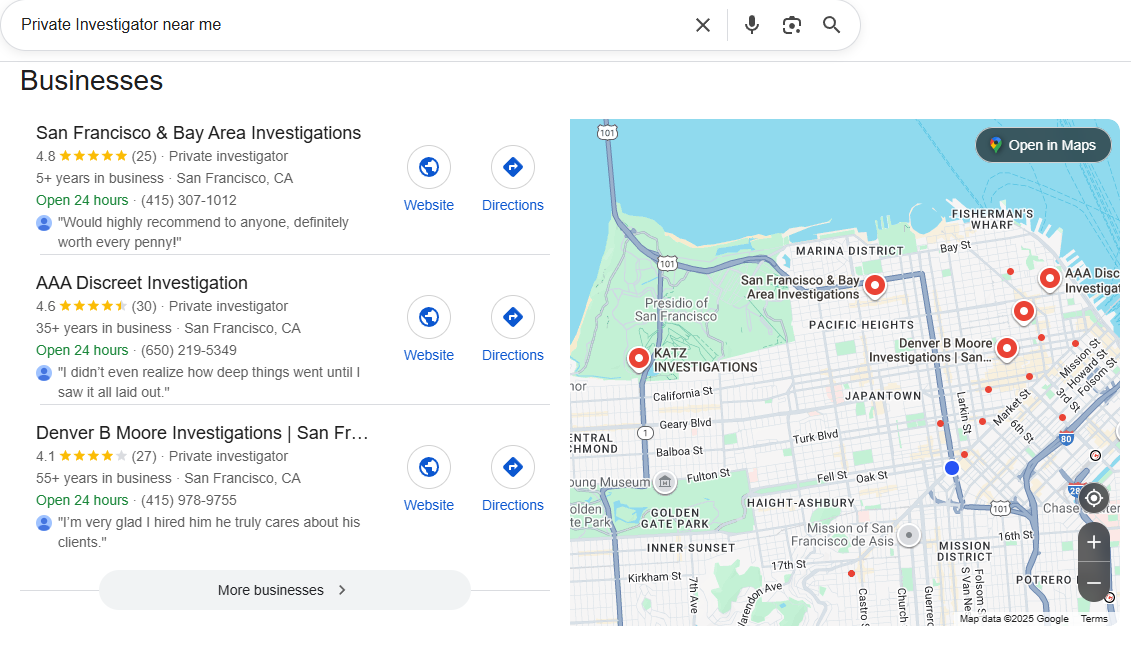The image size is (1131, 646).
Task: Open AAA Discreet Investigation listing title
Action: point(142,283)
